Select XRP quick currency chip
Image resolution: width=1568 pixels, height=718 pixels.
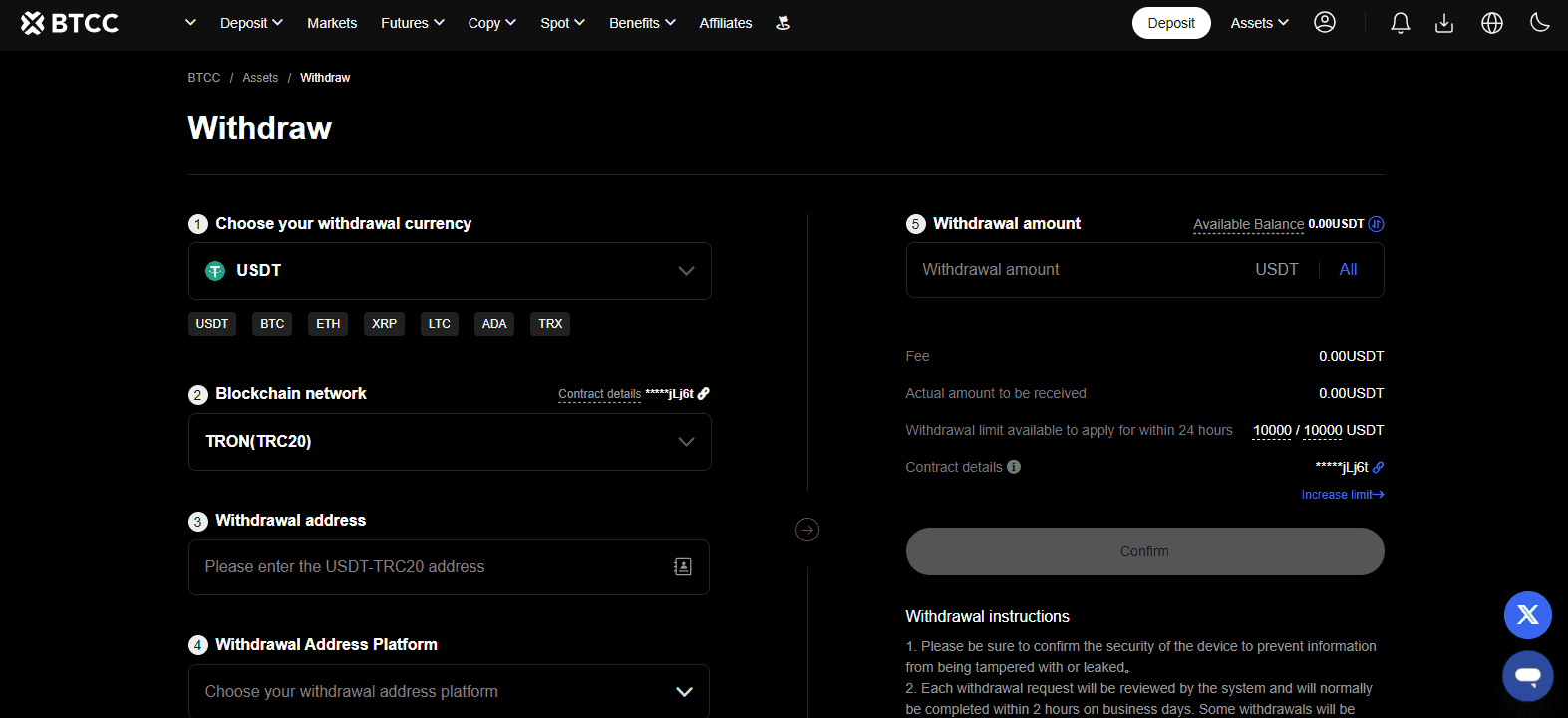point(384,324)
